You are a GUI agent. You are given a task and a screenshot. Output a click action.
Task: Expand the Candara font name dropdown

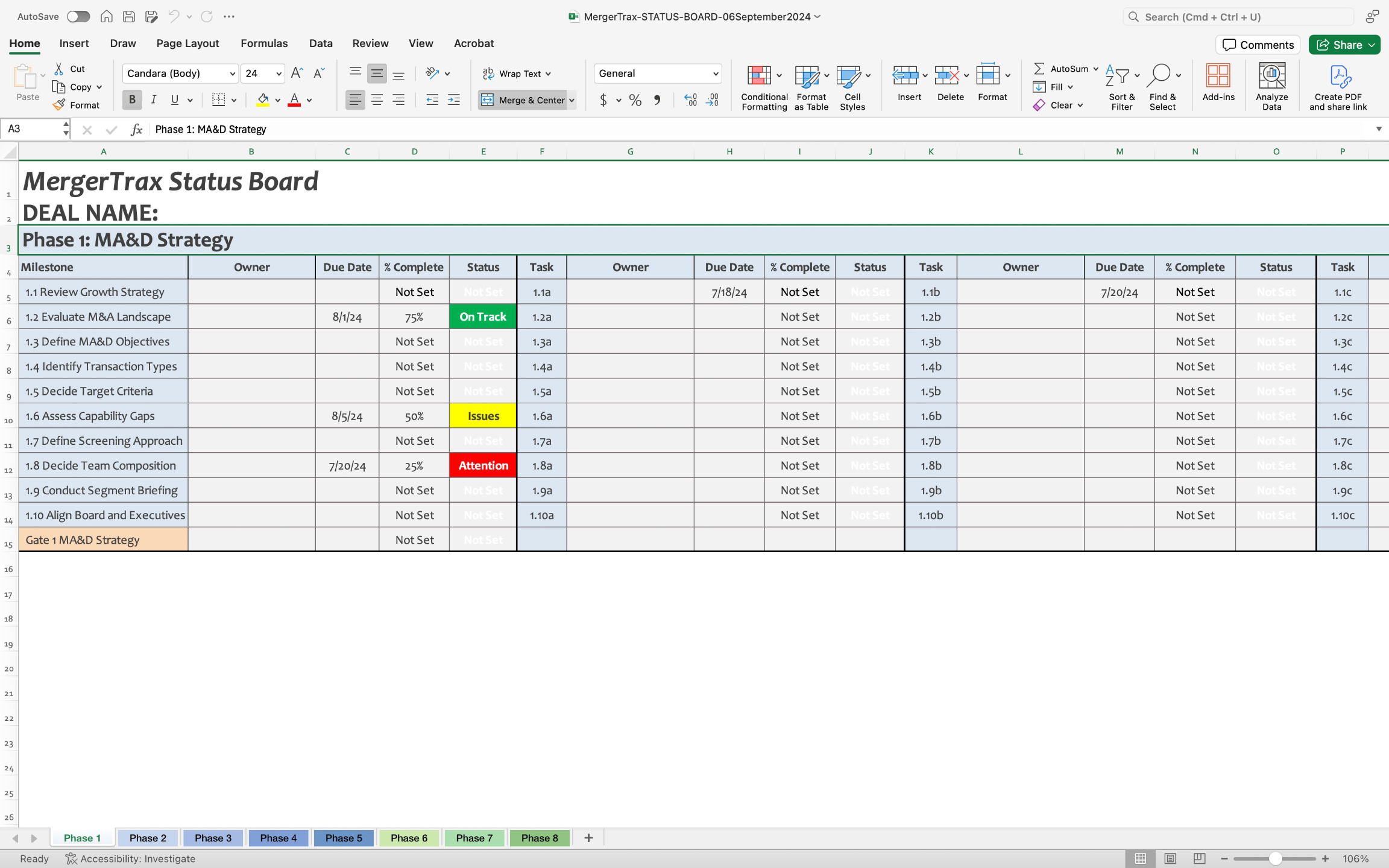(x=233, y=74)
